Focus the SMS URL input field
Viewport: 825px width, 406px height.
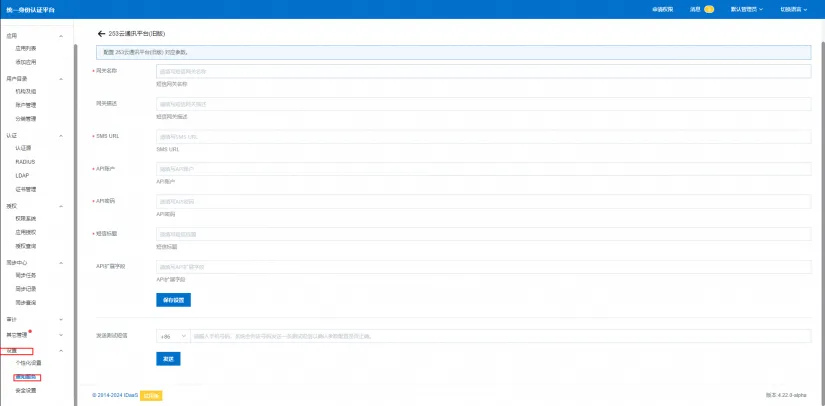point(483,137)
